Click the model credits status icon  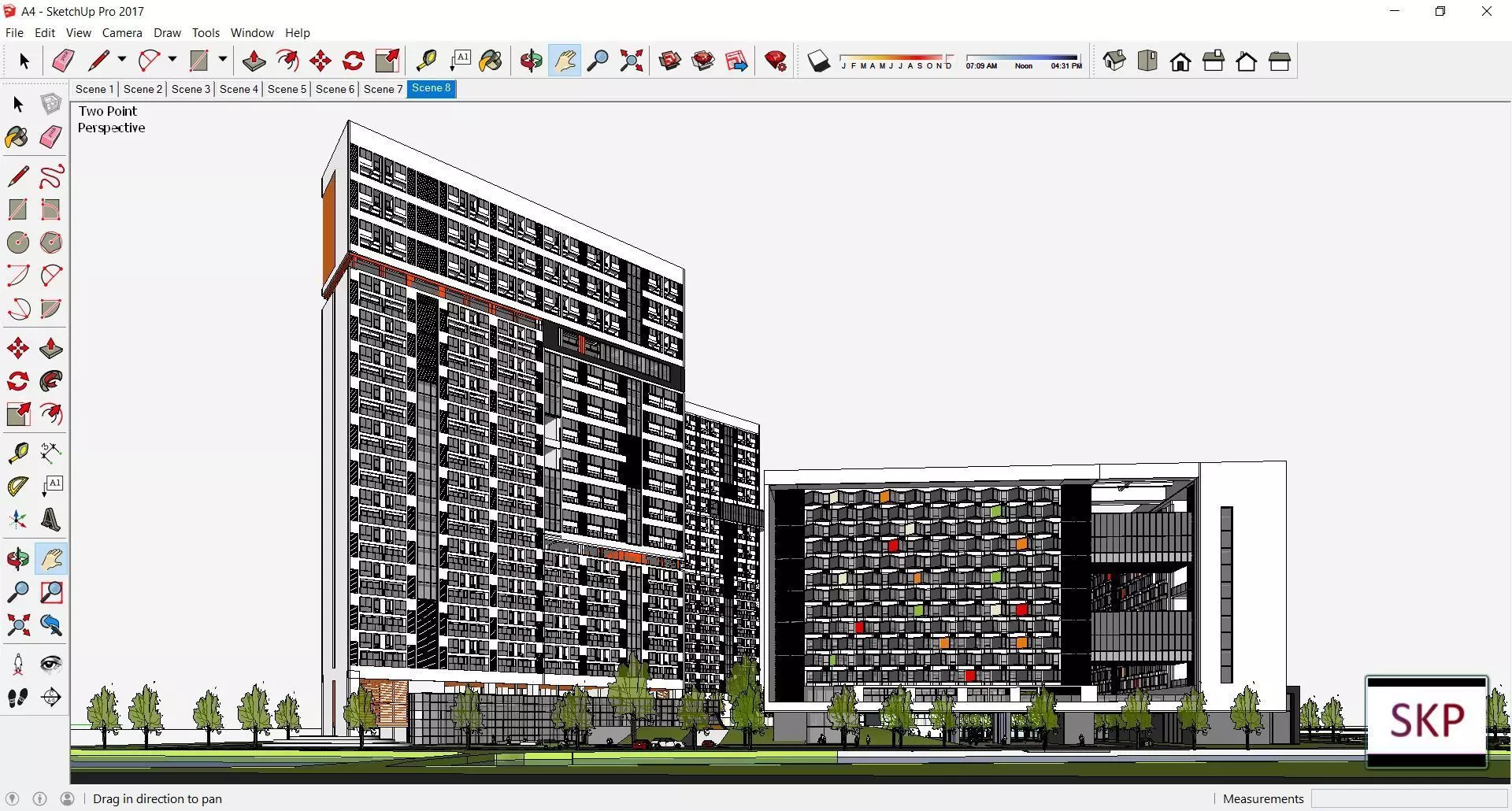[39, 798]
